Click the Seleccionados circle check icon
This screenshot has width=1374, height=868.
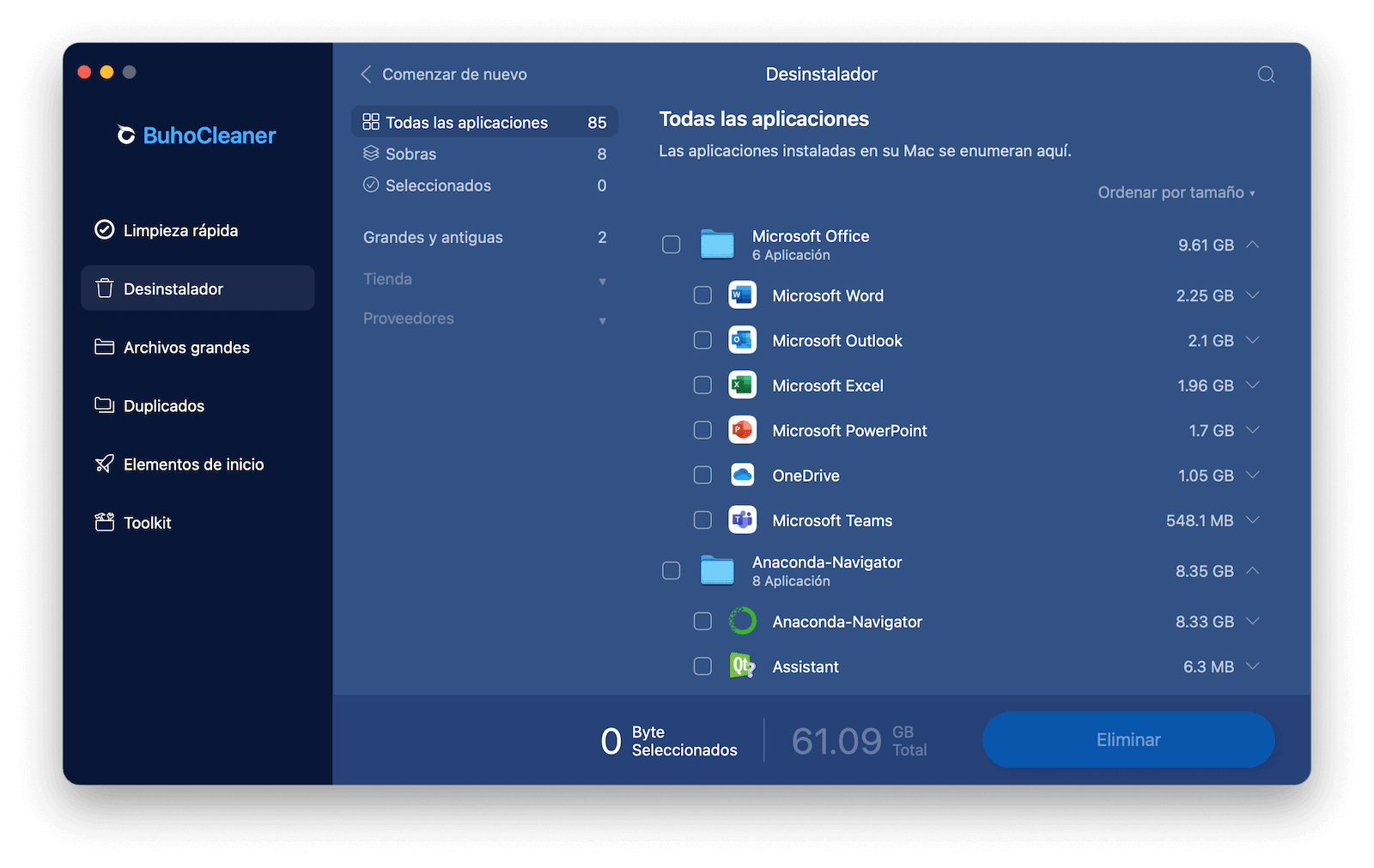coord(371,185)
